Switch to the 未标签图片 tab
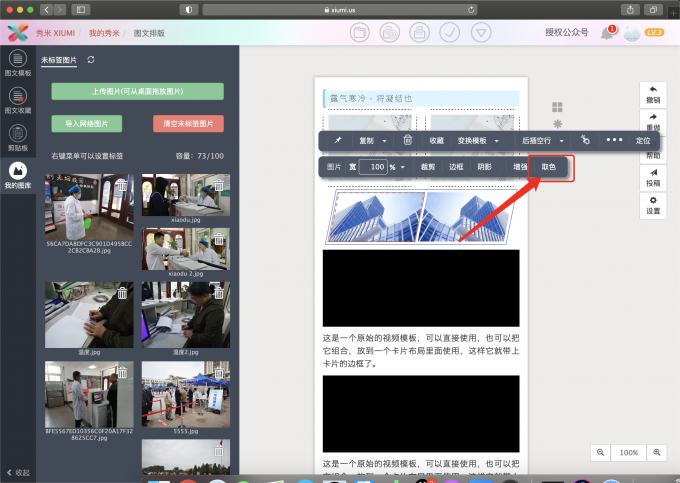This screenshot has width=680, height=483. pos(58,60)
